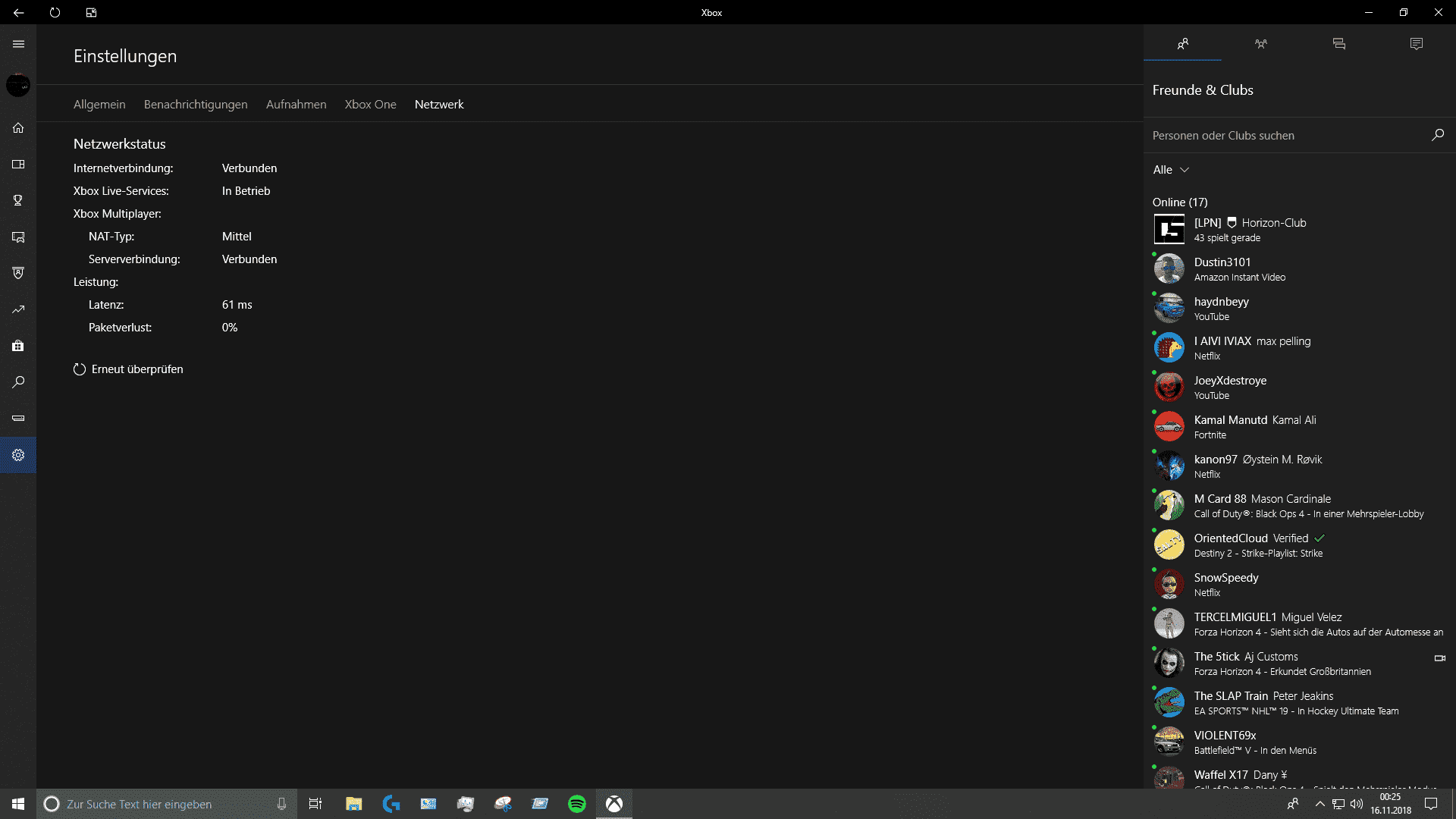This screenshot has height=819, width=1456.
Task: Switch to Parties panel icon
Action: click(1260, 44)
